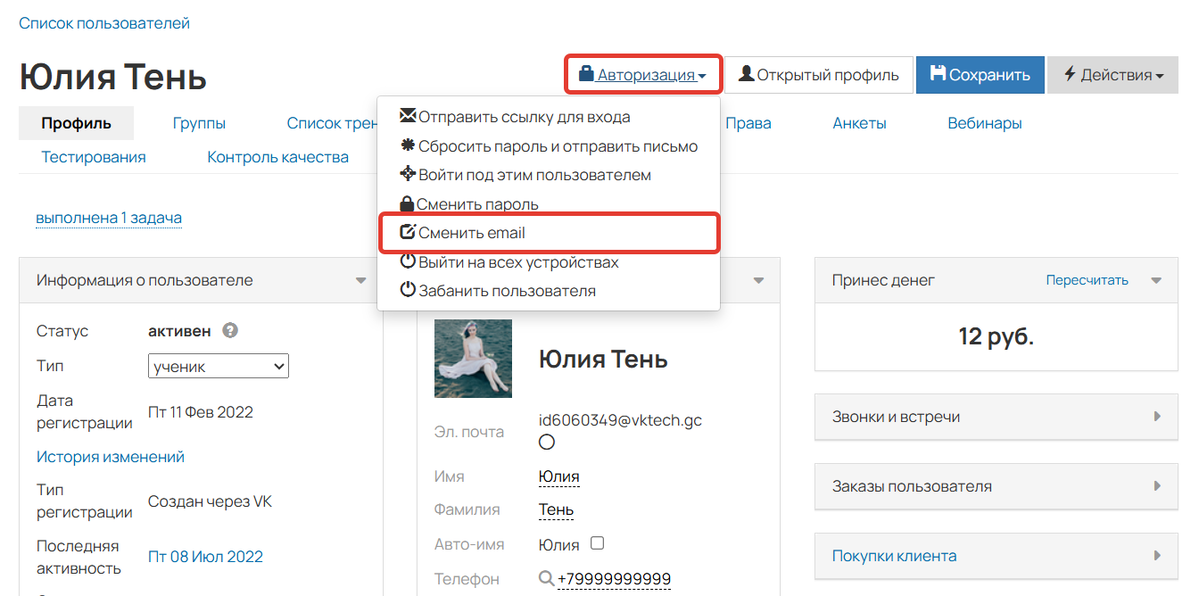The image size is (1199, 596).
Task: Click the save disk icon on 'Сохранить'
Action: point(941,75)
